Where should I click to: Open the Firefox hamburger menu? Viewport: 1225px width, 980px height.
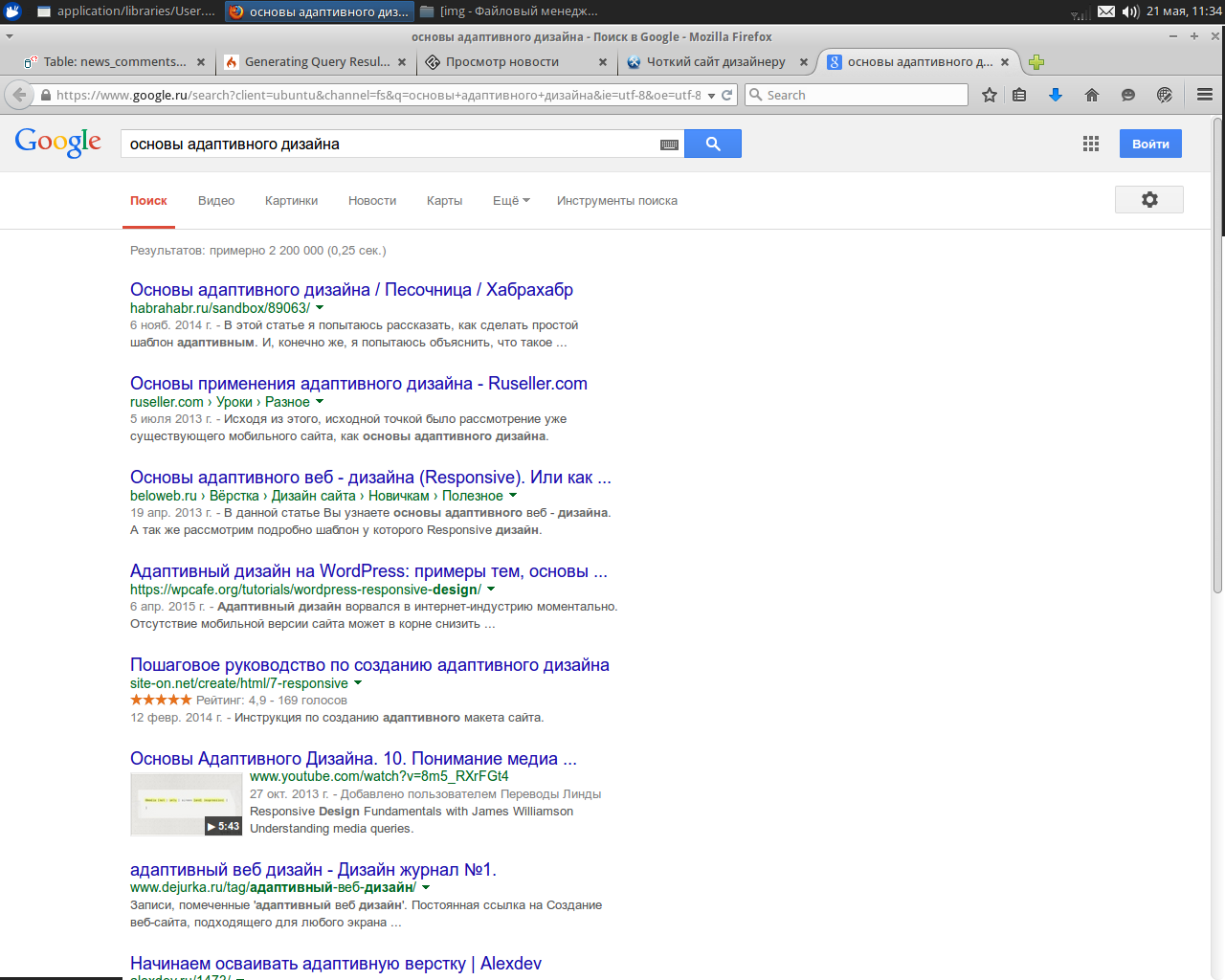1205,95
